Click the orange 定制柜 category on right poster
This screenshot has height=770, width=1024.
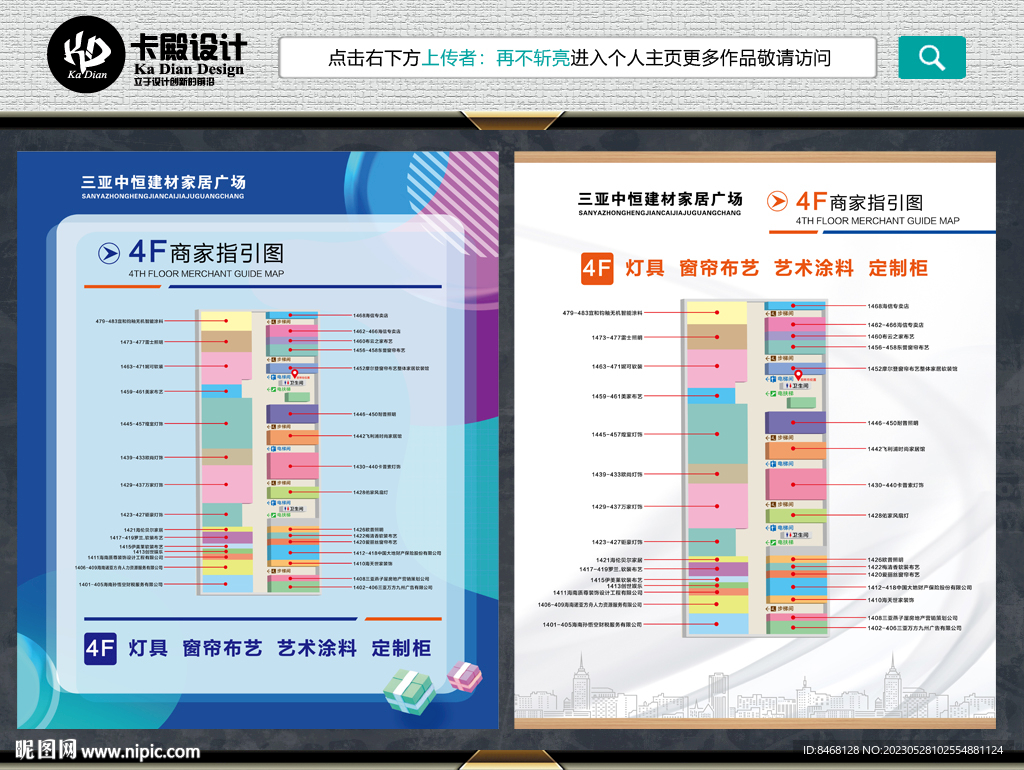[x=898, y=268]
